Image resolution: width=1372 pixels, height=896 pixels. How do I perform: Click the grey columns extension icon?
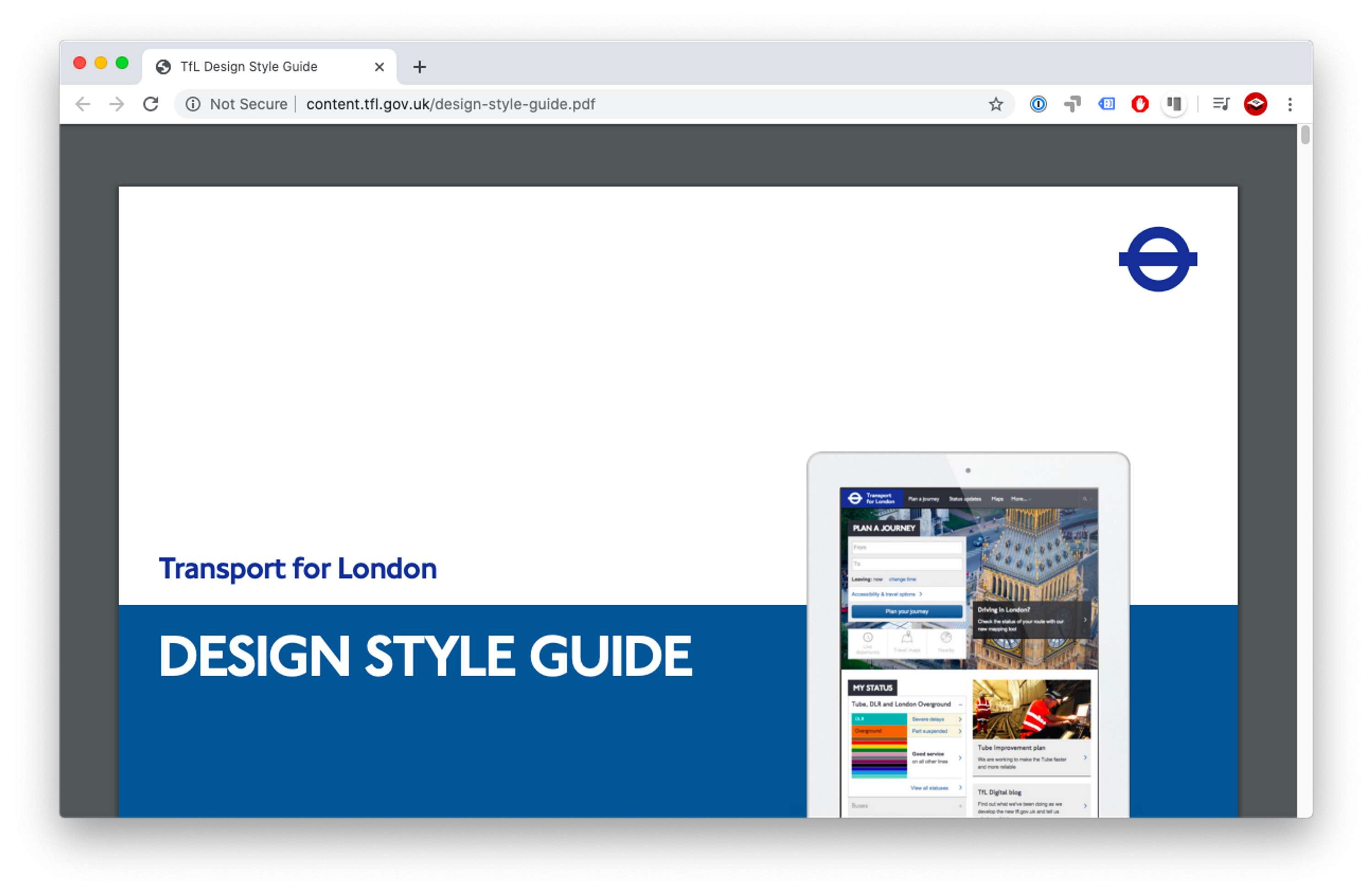[x=1174, y=104]
